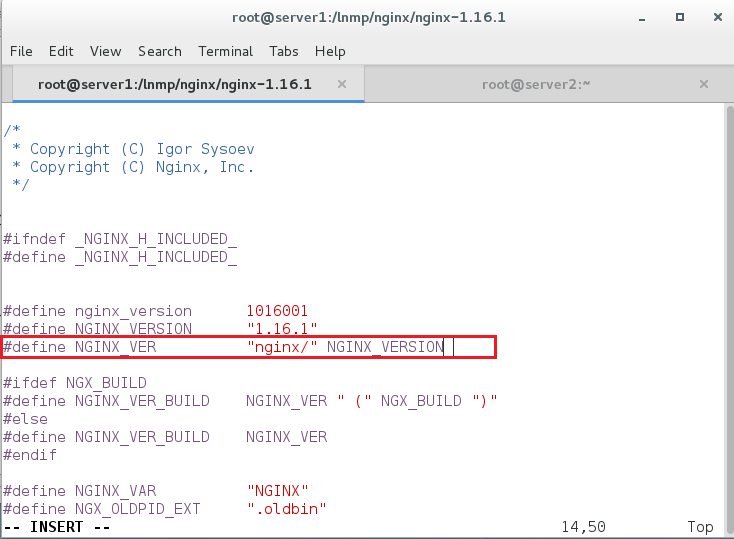
Task: Maximize the terminal window
Action: pos(680,17)
